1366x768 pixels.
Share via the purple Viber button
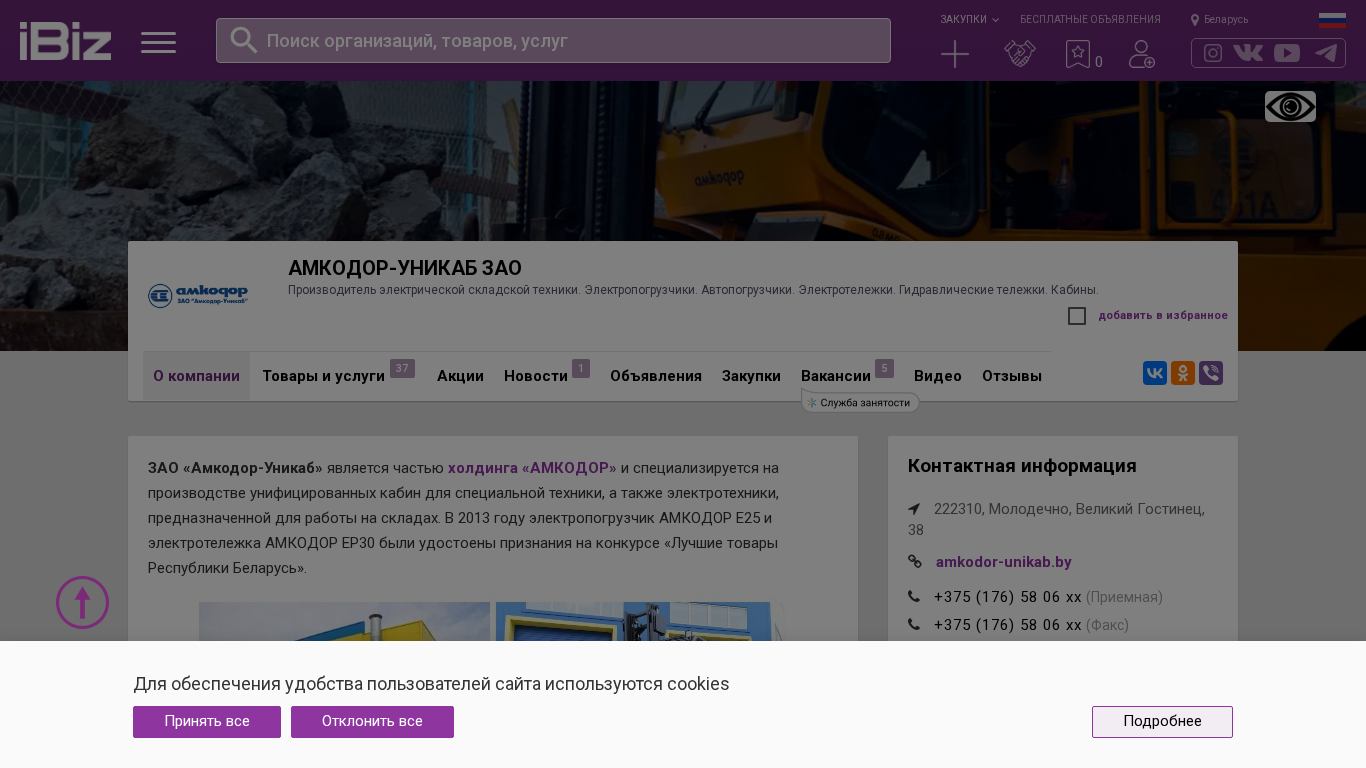pyautogui.click(x=1211, y=373)
